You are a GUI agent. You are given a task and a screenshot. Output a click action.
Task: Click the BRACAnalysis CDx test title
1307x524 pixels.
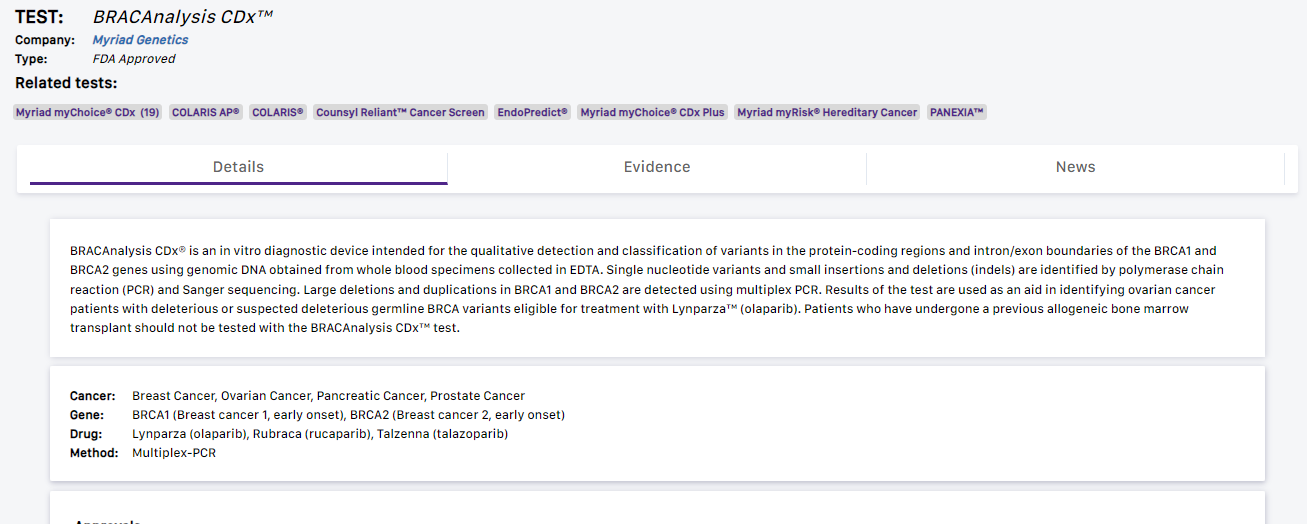183,17
